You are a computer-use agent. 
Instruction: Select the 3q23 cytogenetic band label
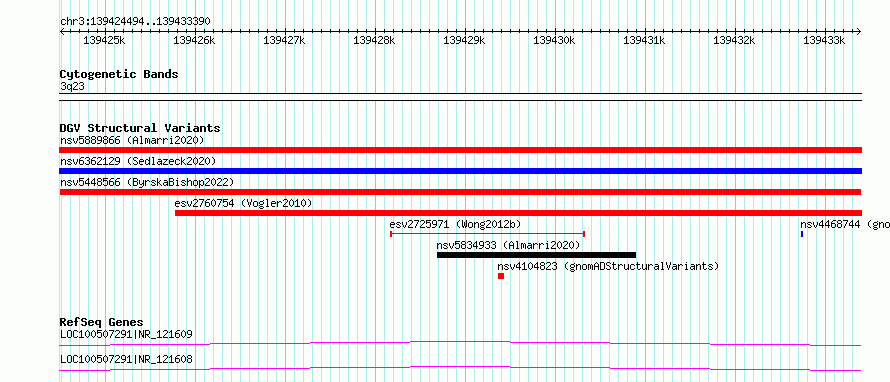(72, 86)
